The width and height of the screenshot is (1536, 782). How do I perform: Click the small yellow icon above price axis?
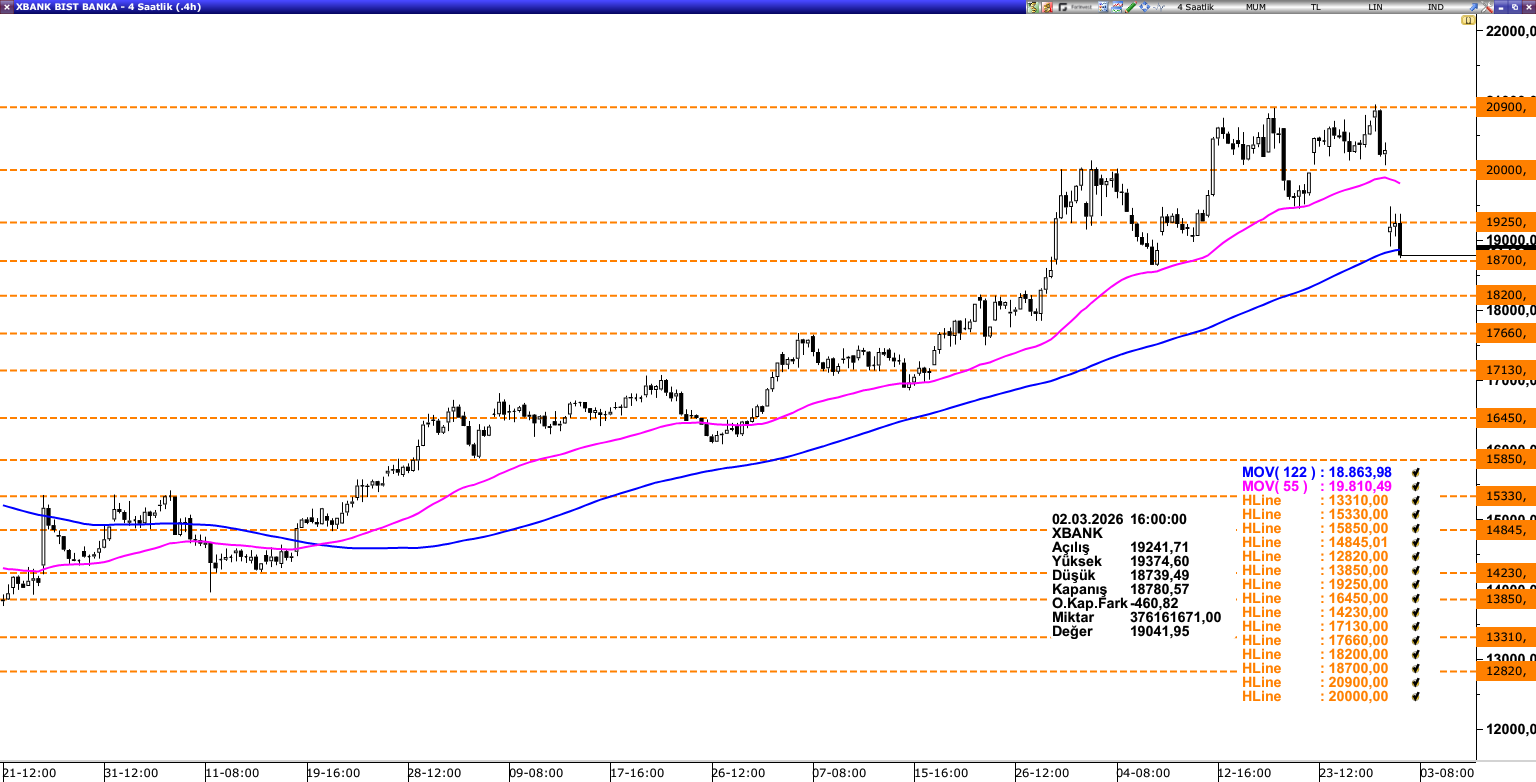[x=1479, y=21]
